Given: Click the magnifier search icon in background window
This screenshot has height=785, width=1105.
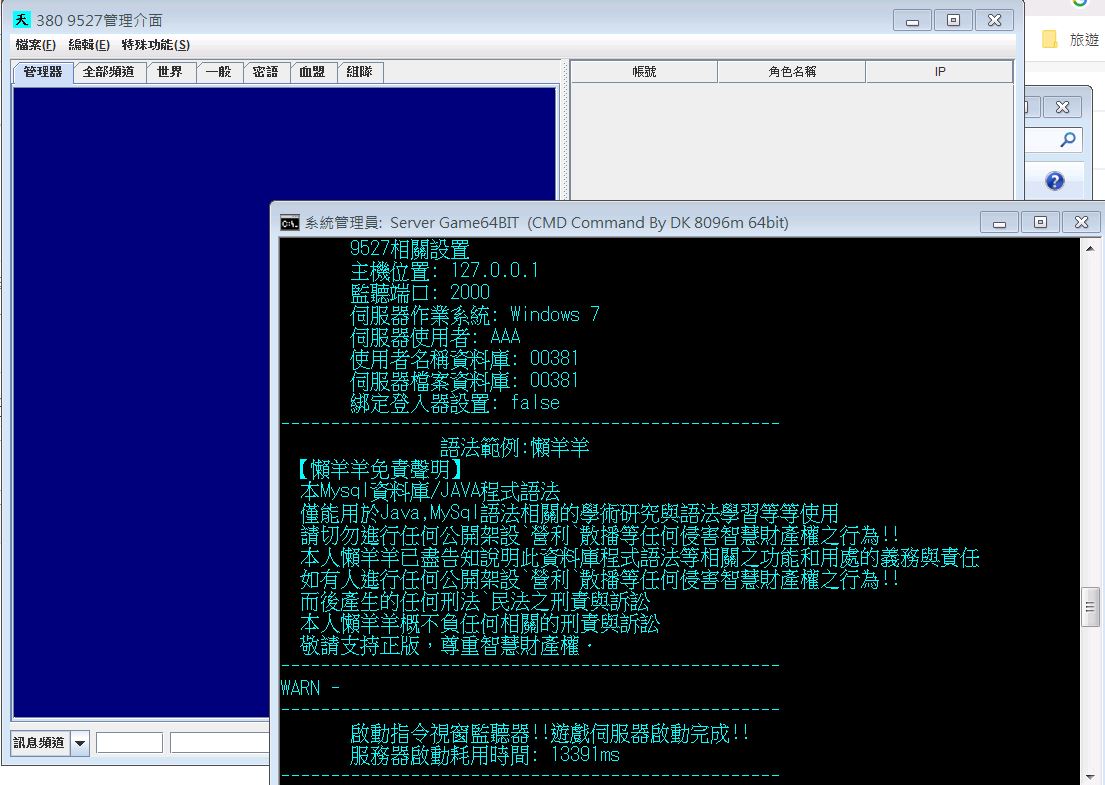Looking at the screenshot, I should (x=1068, y=140).
